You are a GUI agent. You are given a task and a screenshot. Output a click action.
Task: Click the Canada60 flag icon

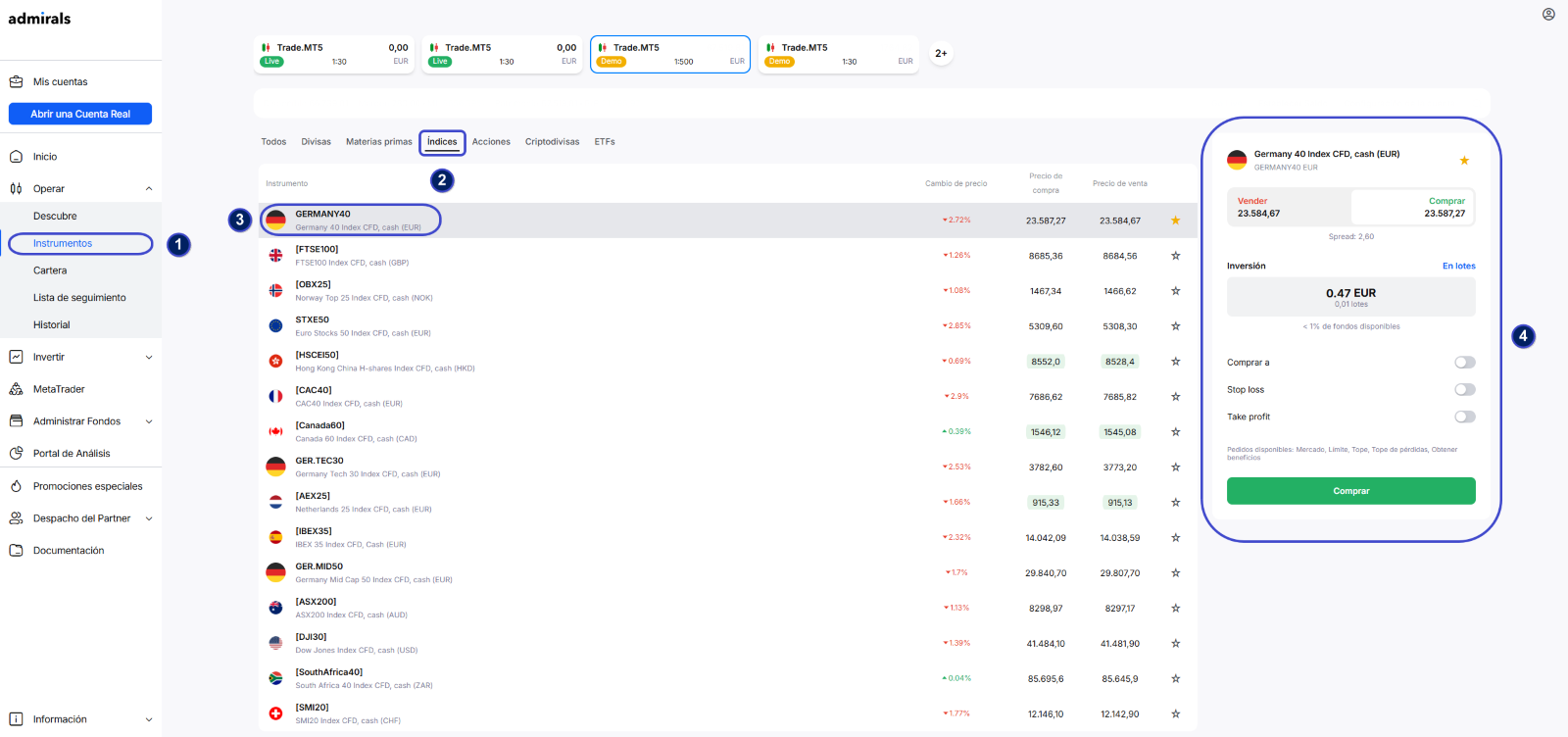(x=275, y=432)
